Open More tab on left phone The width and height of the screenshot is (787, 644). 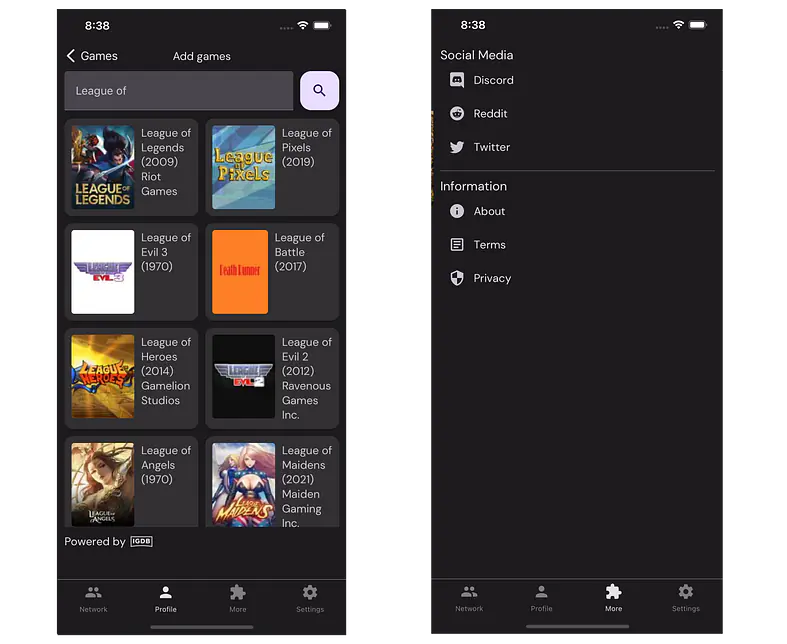click(238, 599)
